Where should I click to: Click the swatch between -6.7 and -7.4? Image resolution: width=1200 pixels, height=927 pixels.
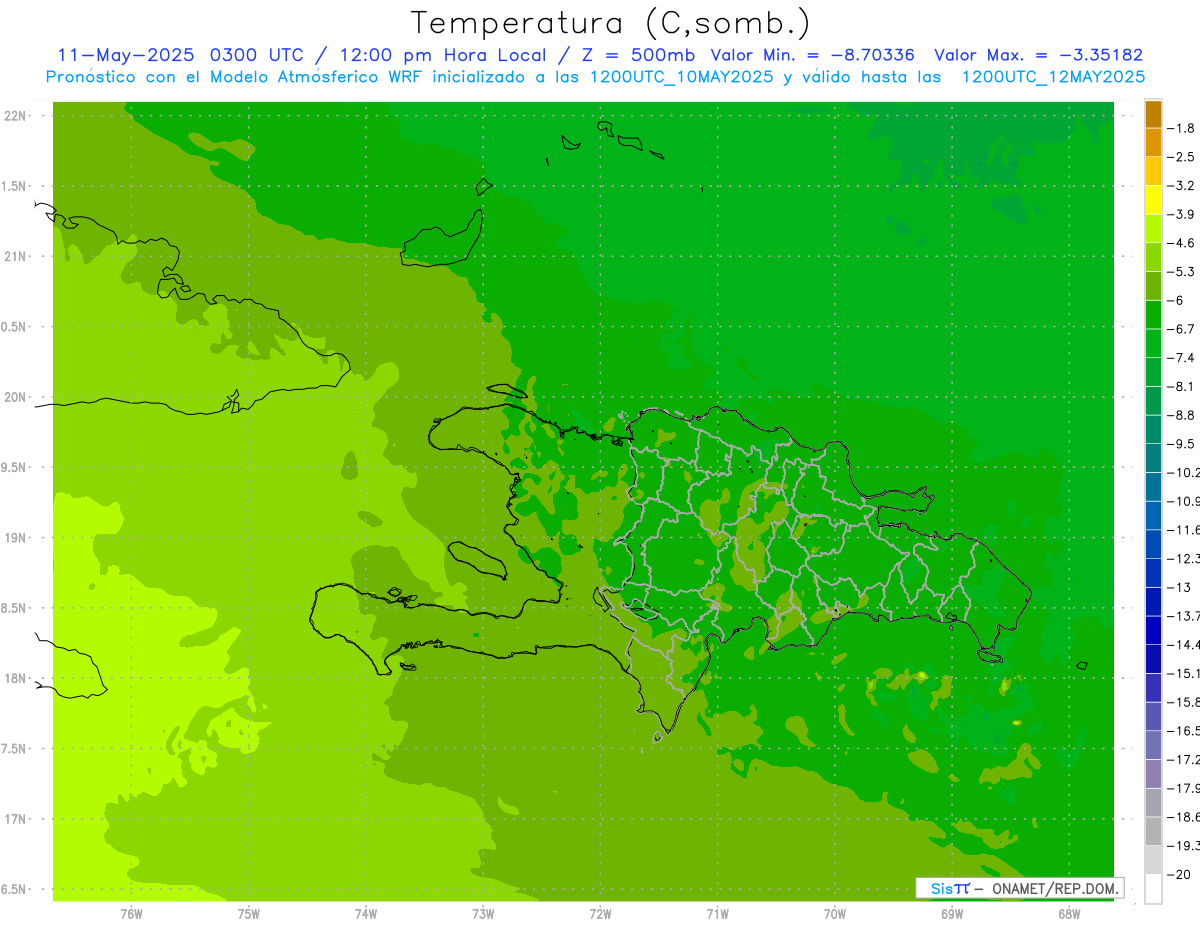pyautogui.click(x=1153, y=343)
